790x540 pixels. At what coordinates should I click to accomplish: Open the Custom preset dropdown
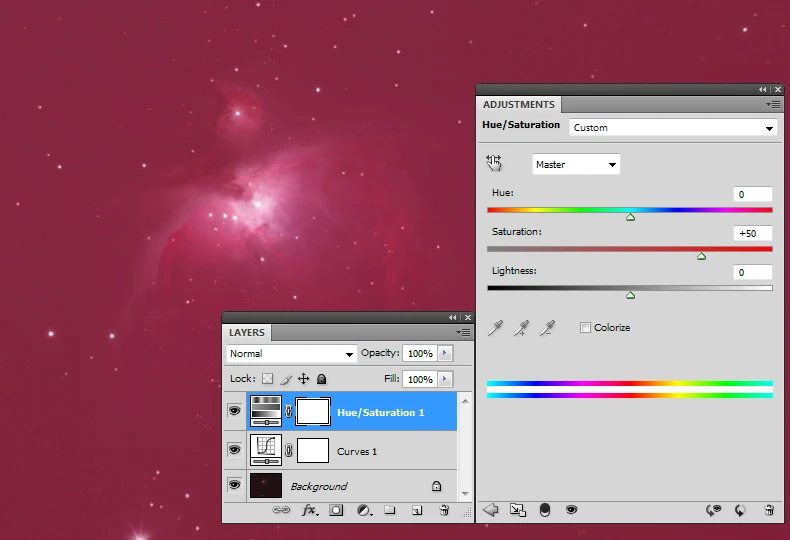(x=673, y=128)
